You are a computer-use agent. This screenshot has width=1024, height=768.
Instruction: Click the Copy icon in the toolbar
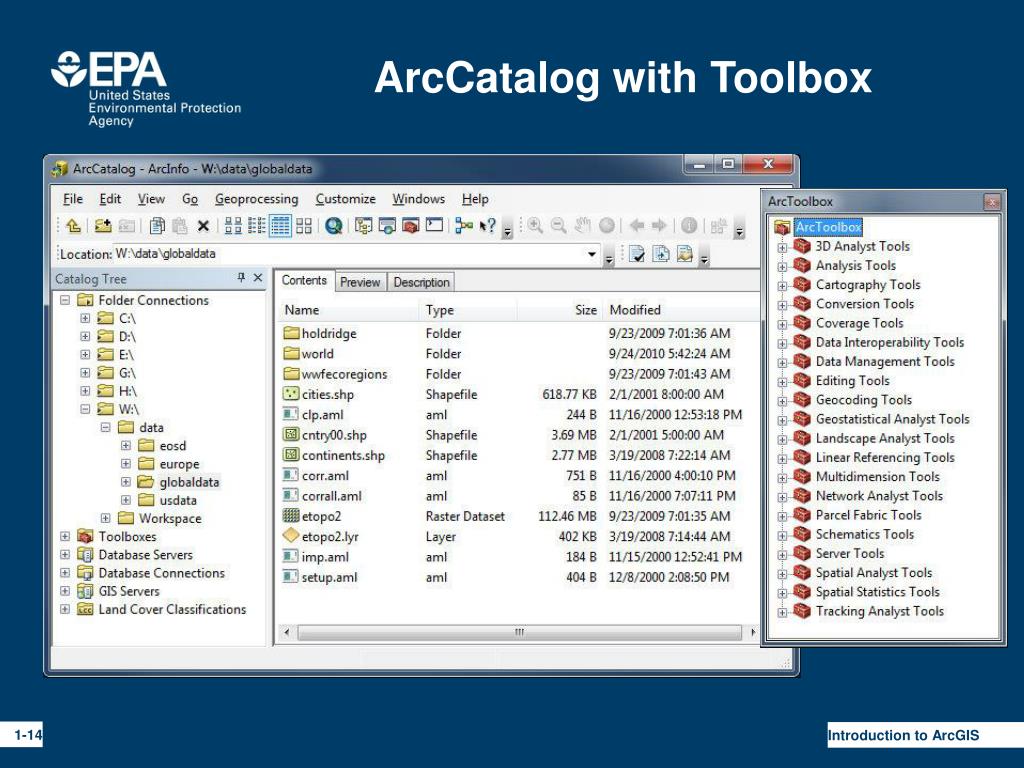click(x=157, y=226)
